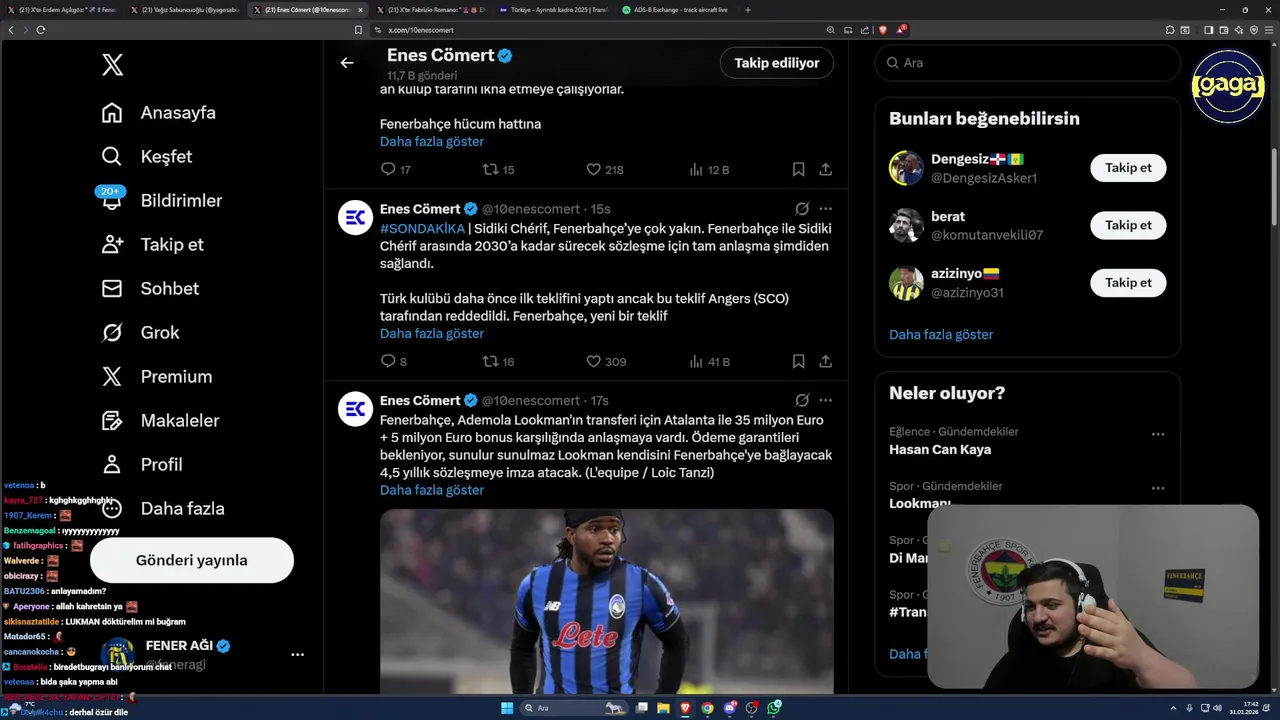Open Daha fazla göster under suggested accounts
This screenshot has width=1280, height=720.
(941, 335)
